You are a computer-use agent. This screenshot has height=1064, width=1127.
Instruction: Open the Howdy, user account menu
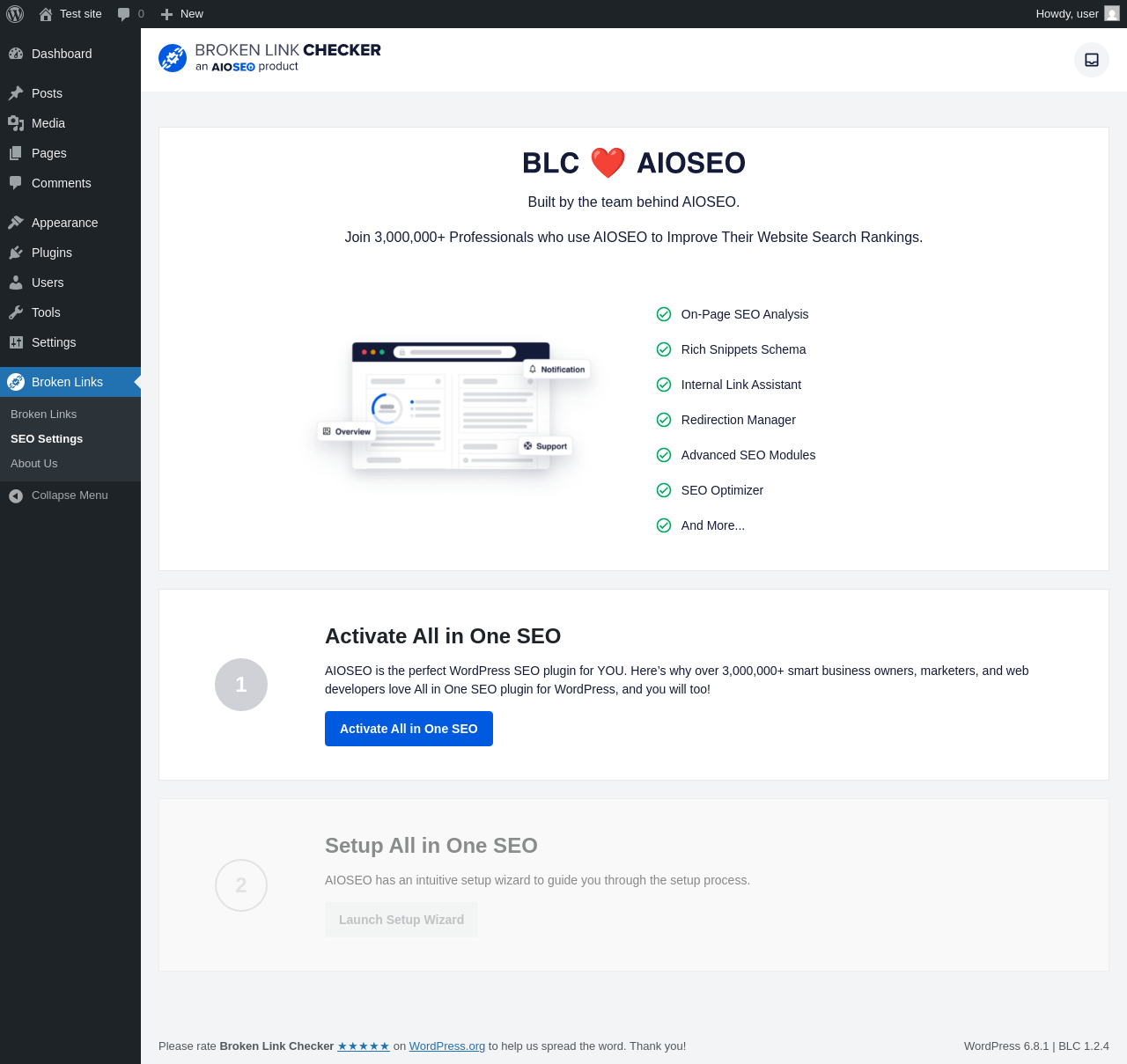1077,14
